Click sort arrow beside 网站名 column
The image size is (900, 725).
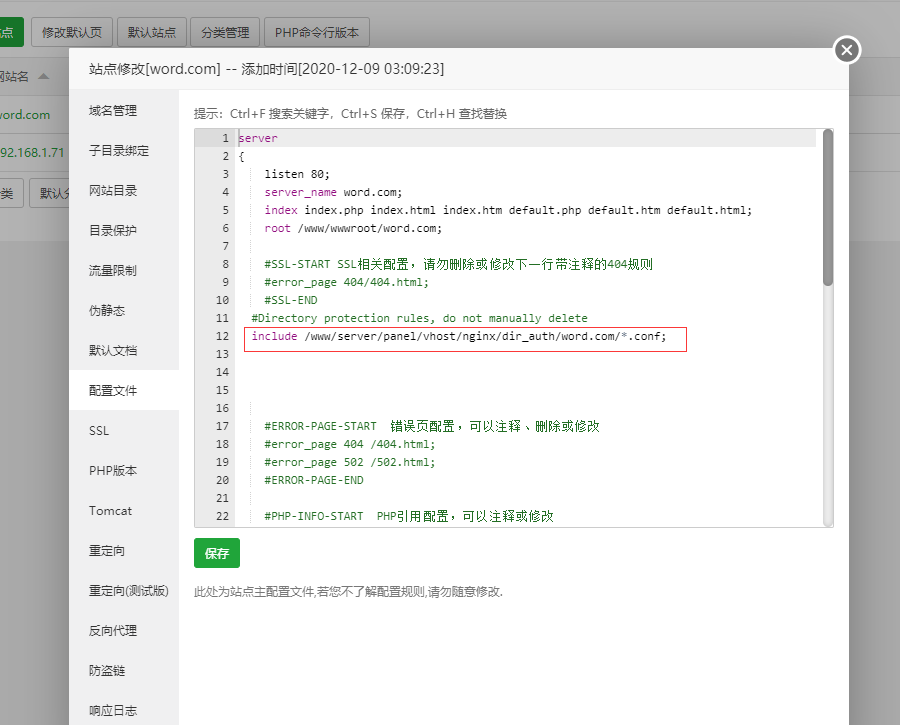click(x=41, y=77)
